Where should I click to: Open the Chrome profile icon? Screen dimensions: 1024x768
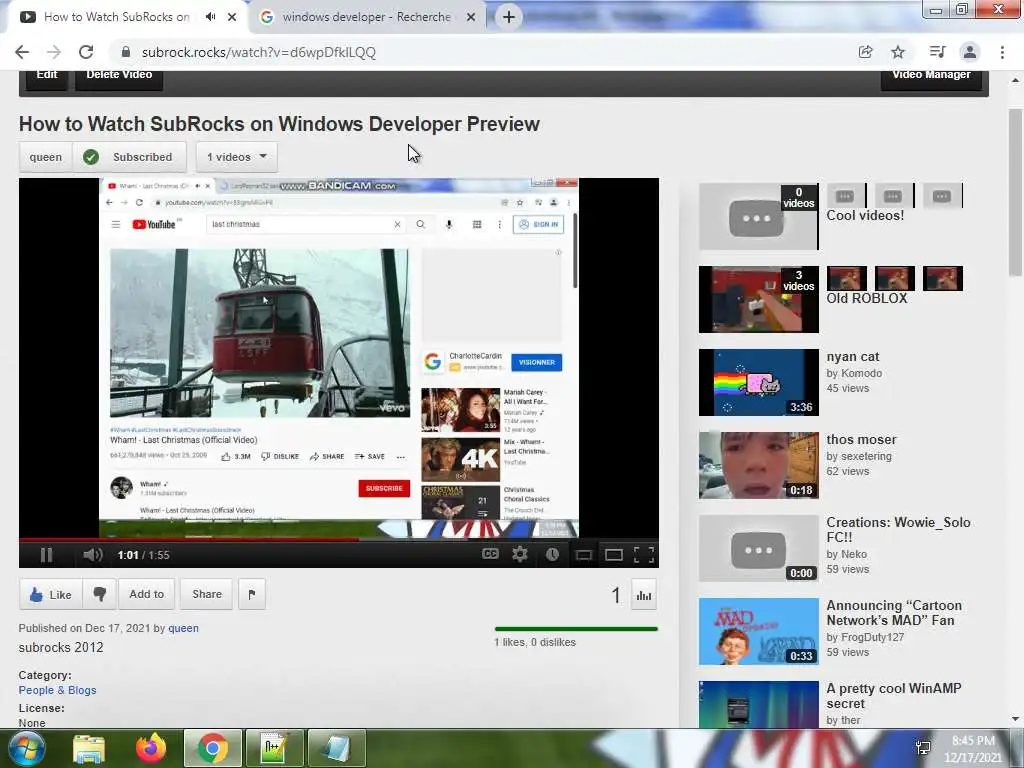click(x=970, y=52)
